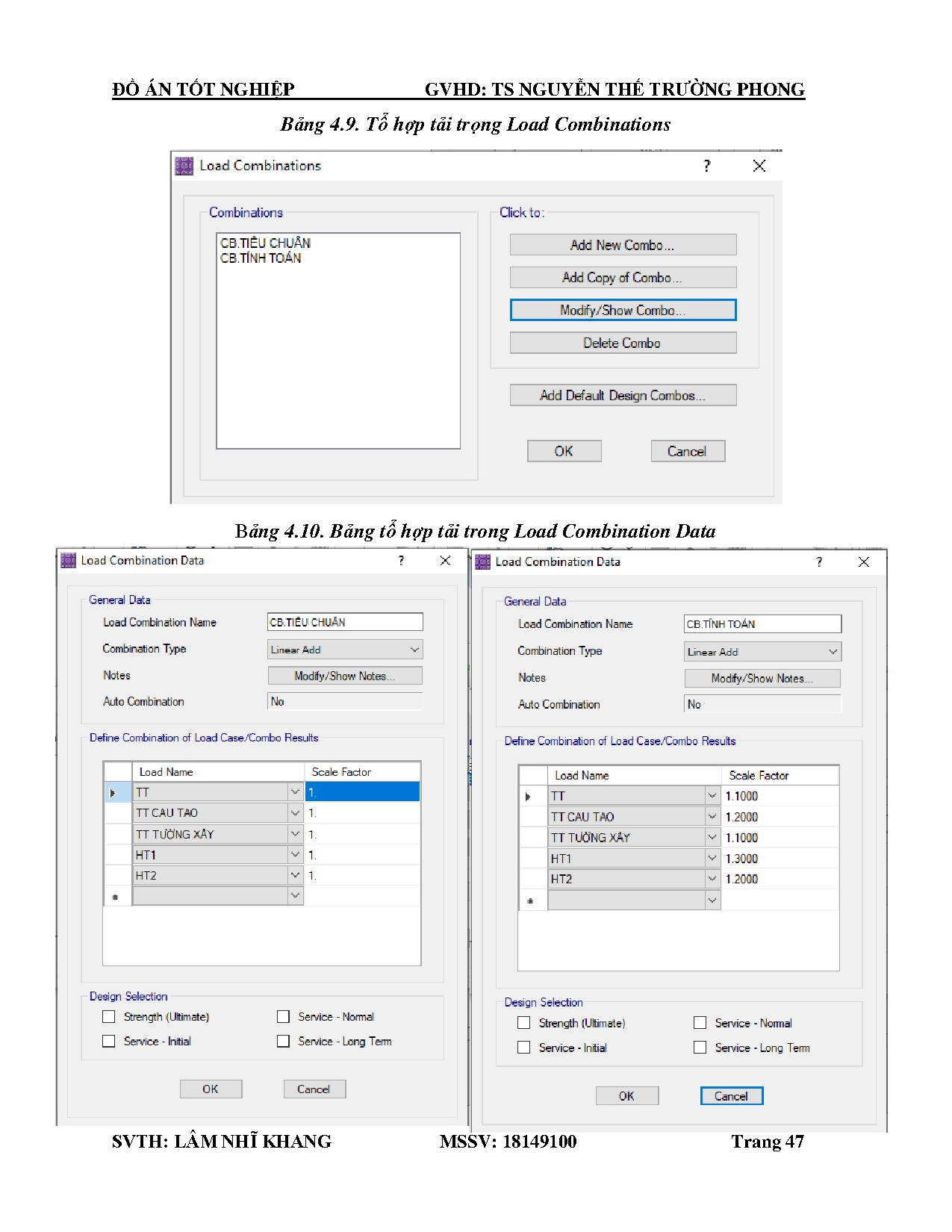
Task: Click Modify/Show Notes in left dialog
Action: [345, 676]
